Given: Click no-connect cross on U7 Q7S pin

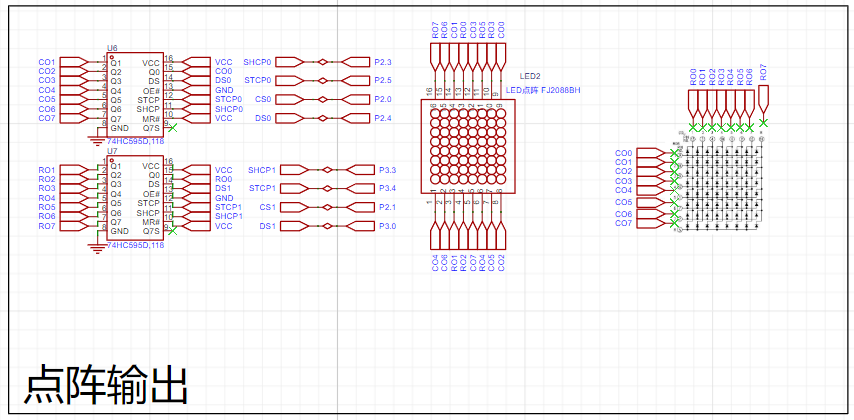Looking at the screenshot, I should pos(173,231).
